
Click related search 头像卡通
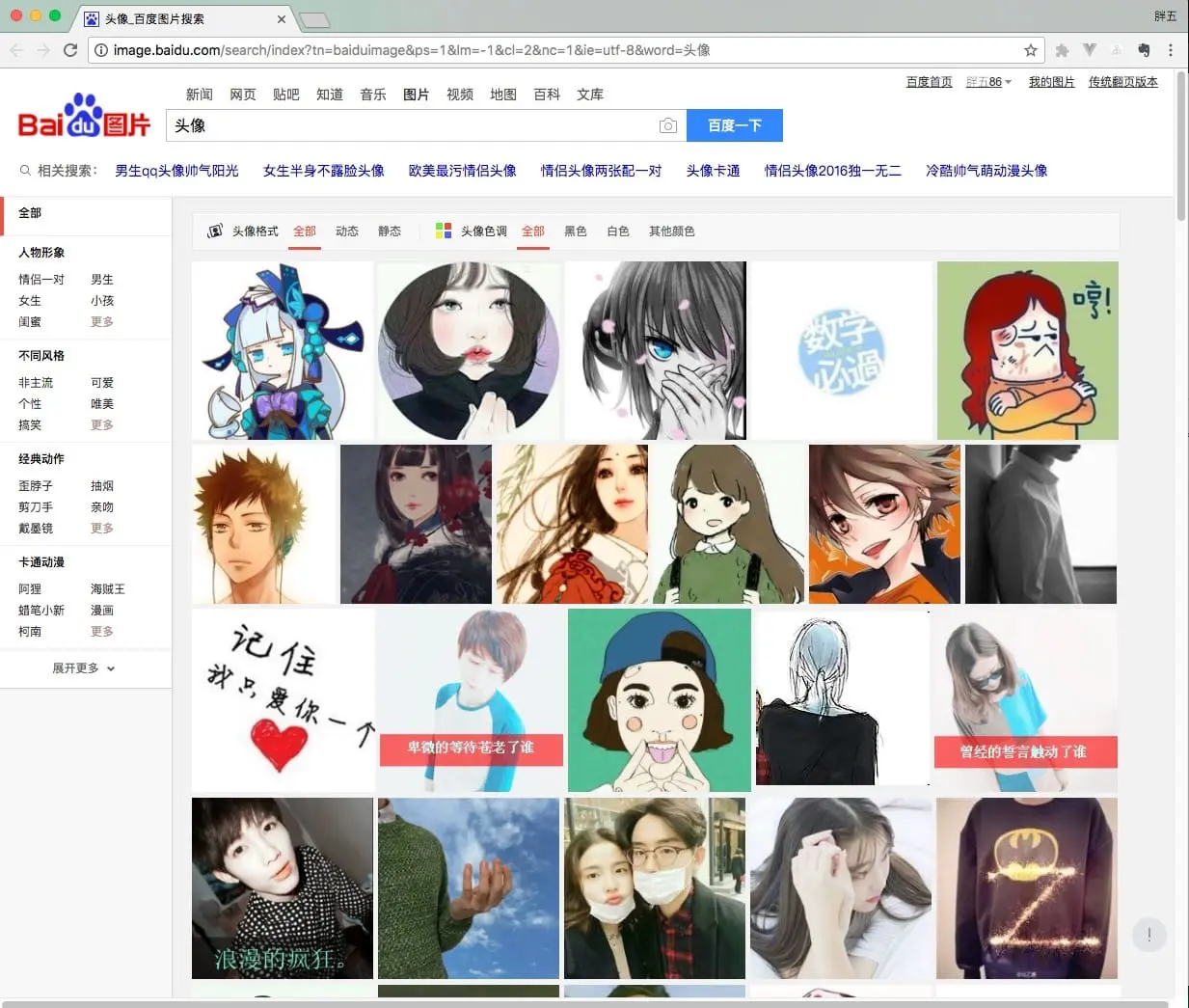[714, 171]
